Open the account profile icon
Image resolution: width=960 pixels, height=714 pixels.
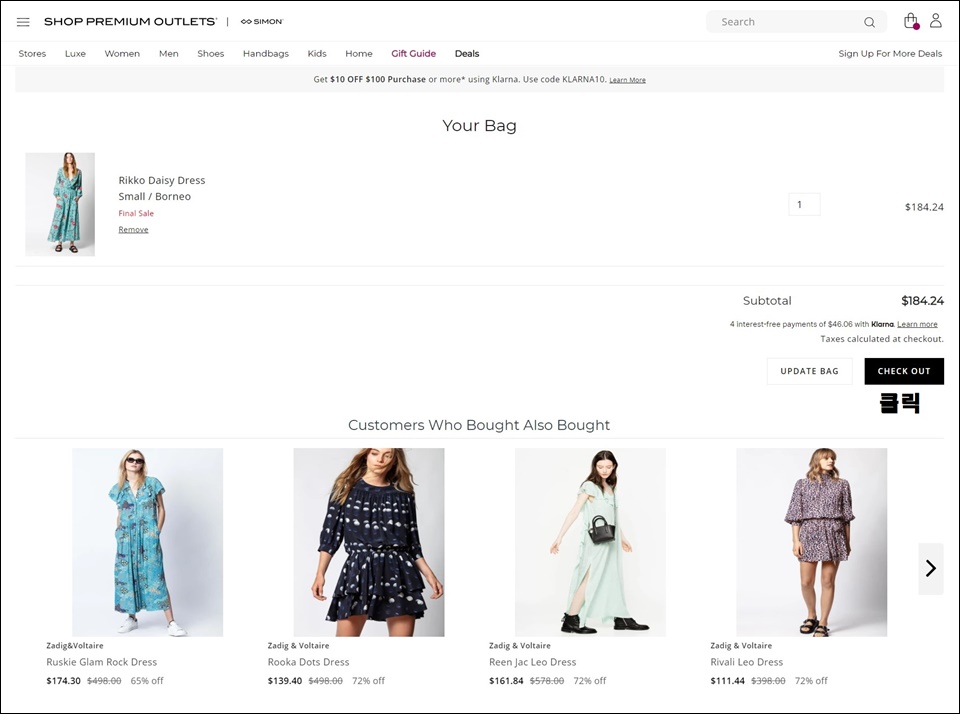(x=936, y=21)
